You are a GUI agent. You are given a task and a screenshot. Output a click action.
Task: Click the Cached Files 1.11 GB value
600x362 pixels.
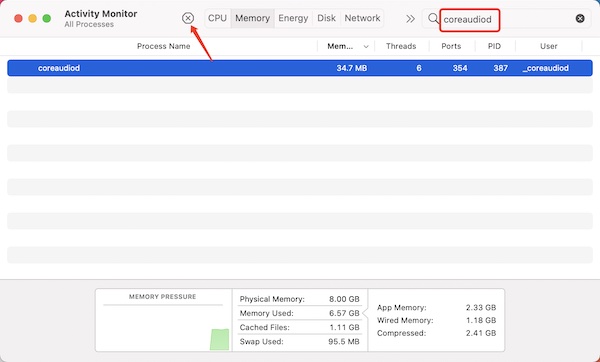344,327
